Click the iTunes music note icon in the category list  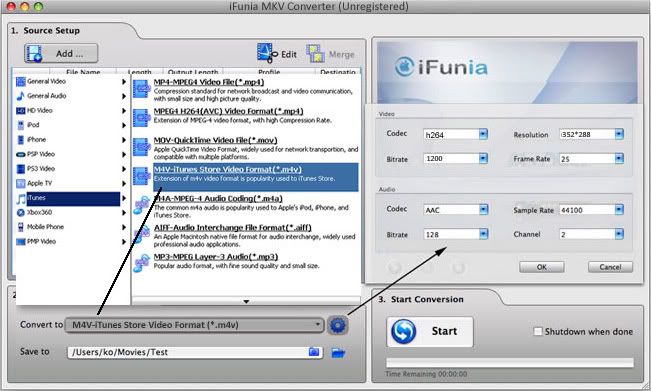[21, 198]
